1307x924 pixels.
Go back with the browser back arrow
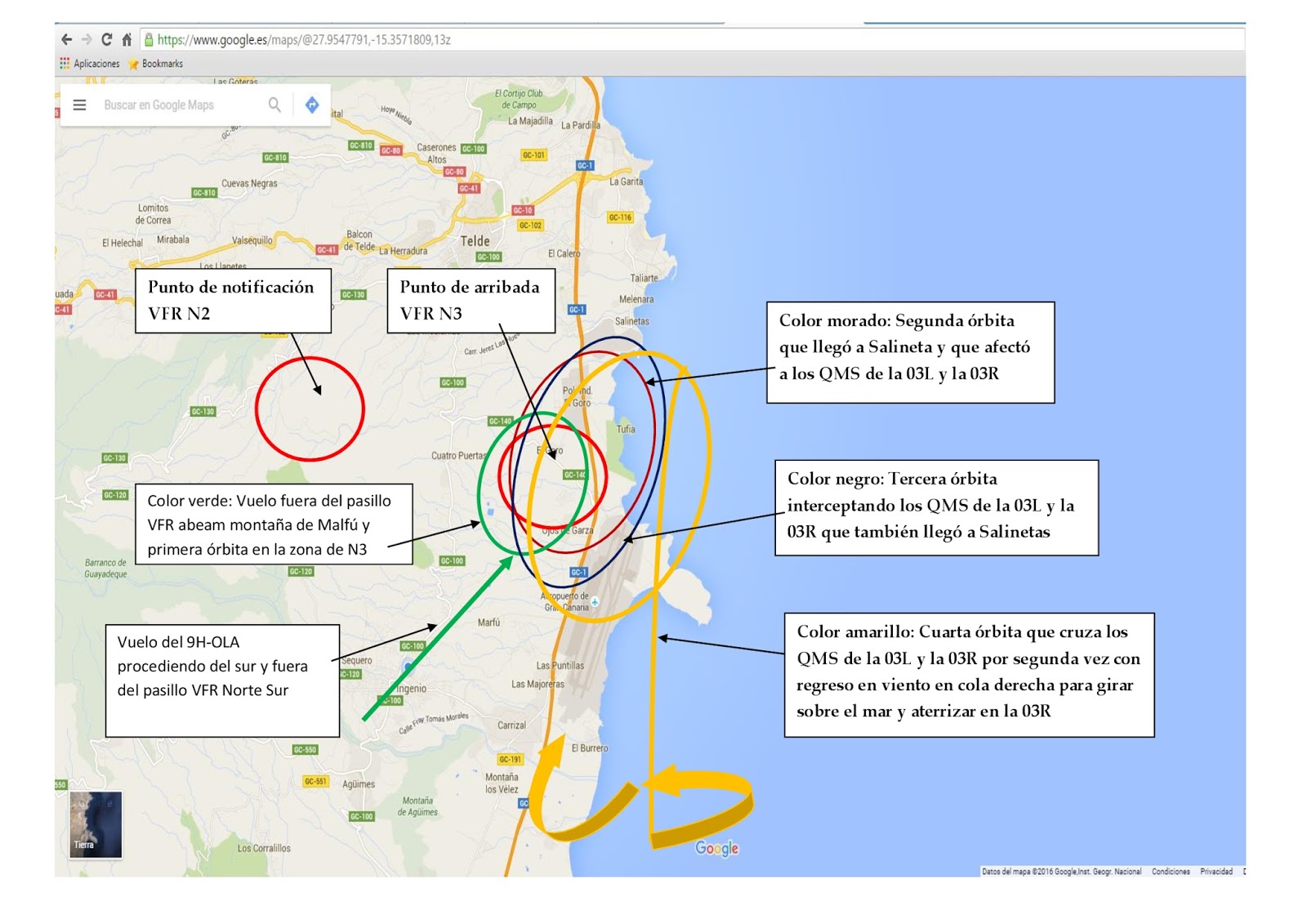pyautogui.click(x=67, y=39)
